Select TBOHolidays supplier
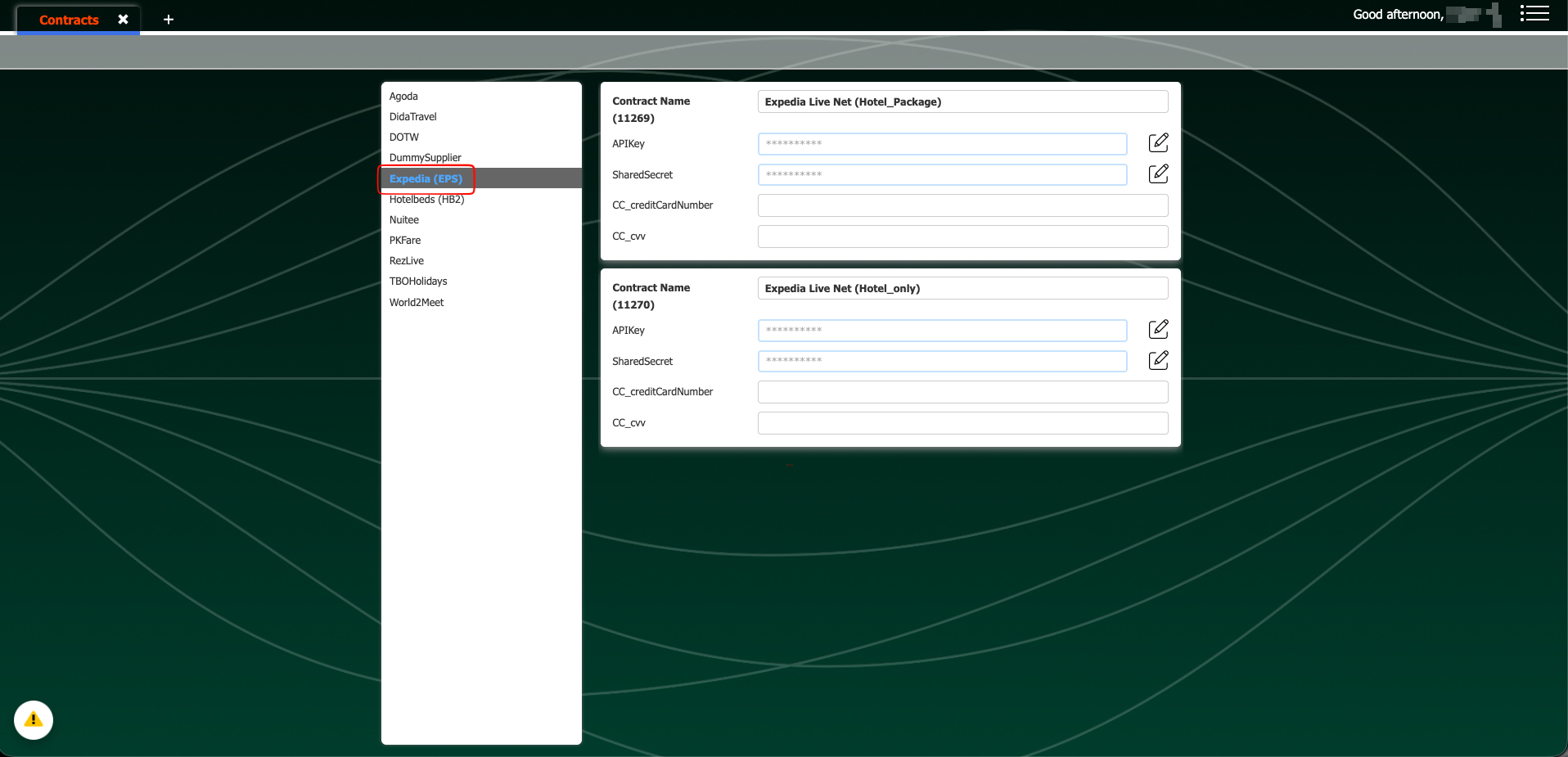This screenshot has height=757, width=1568. [481, 281]
